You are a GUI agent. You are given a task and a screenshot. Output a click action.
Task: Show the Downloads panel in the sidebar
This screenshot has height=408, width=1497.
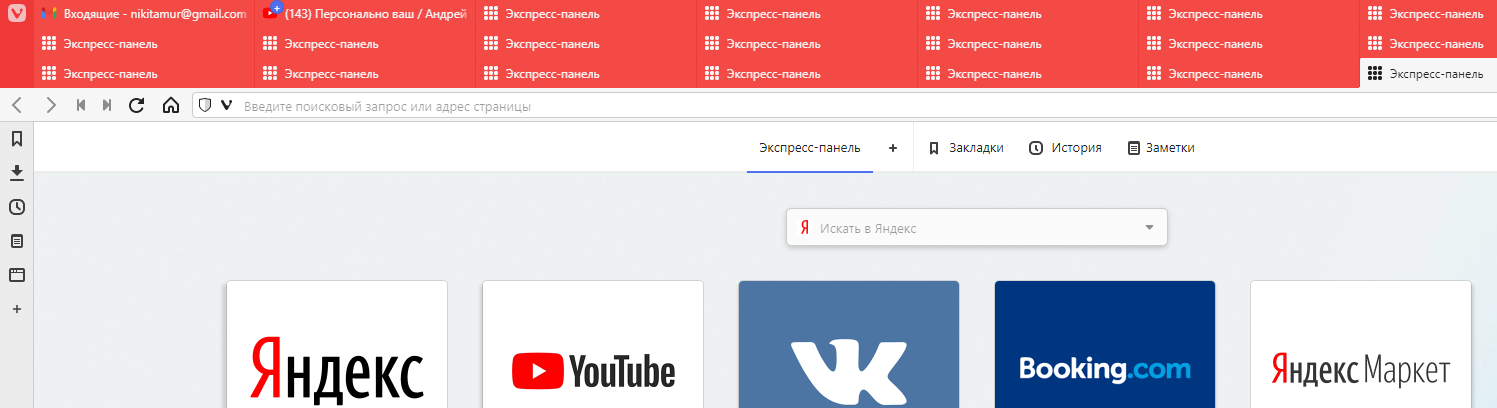pos(16,173)
